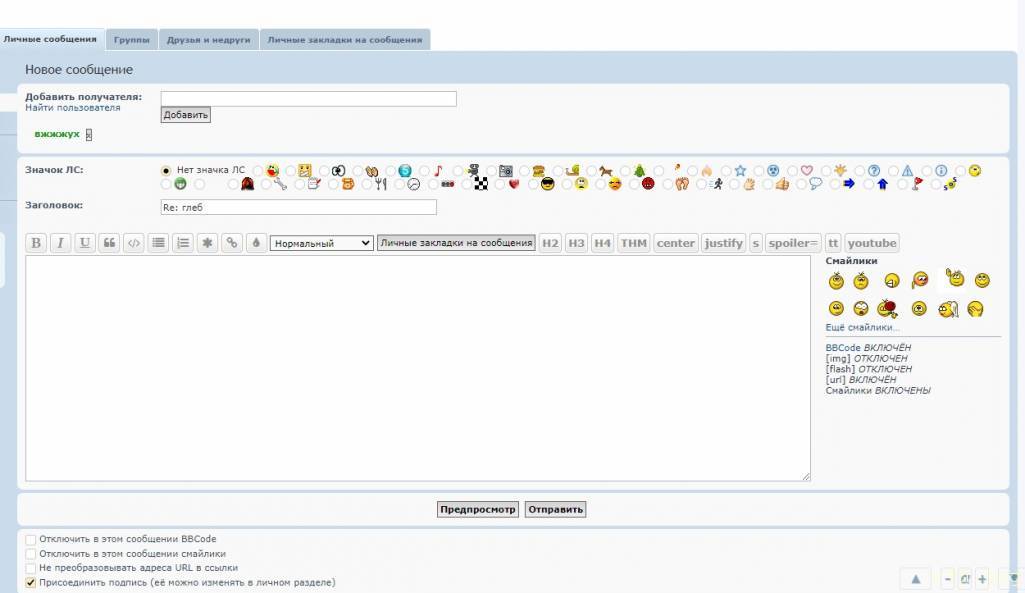Insert URL link via chain icon

232,243
